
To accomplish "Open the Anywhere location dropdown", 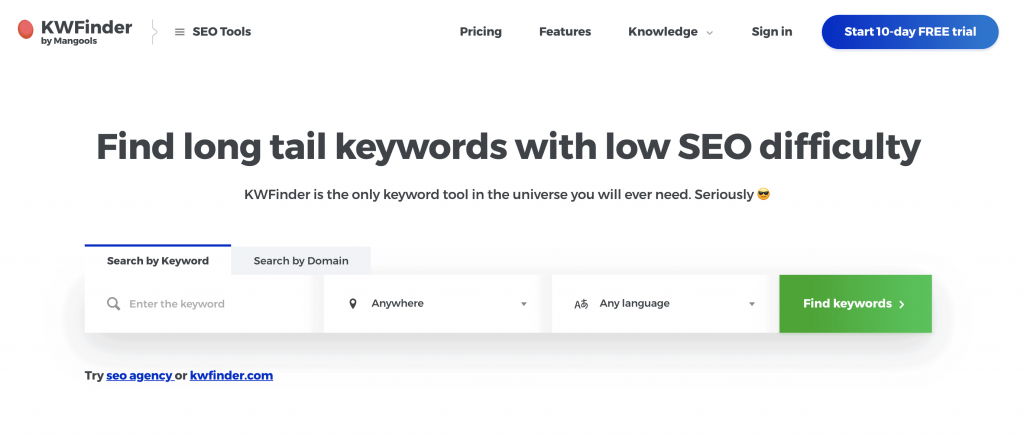I will (431, 304).
